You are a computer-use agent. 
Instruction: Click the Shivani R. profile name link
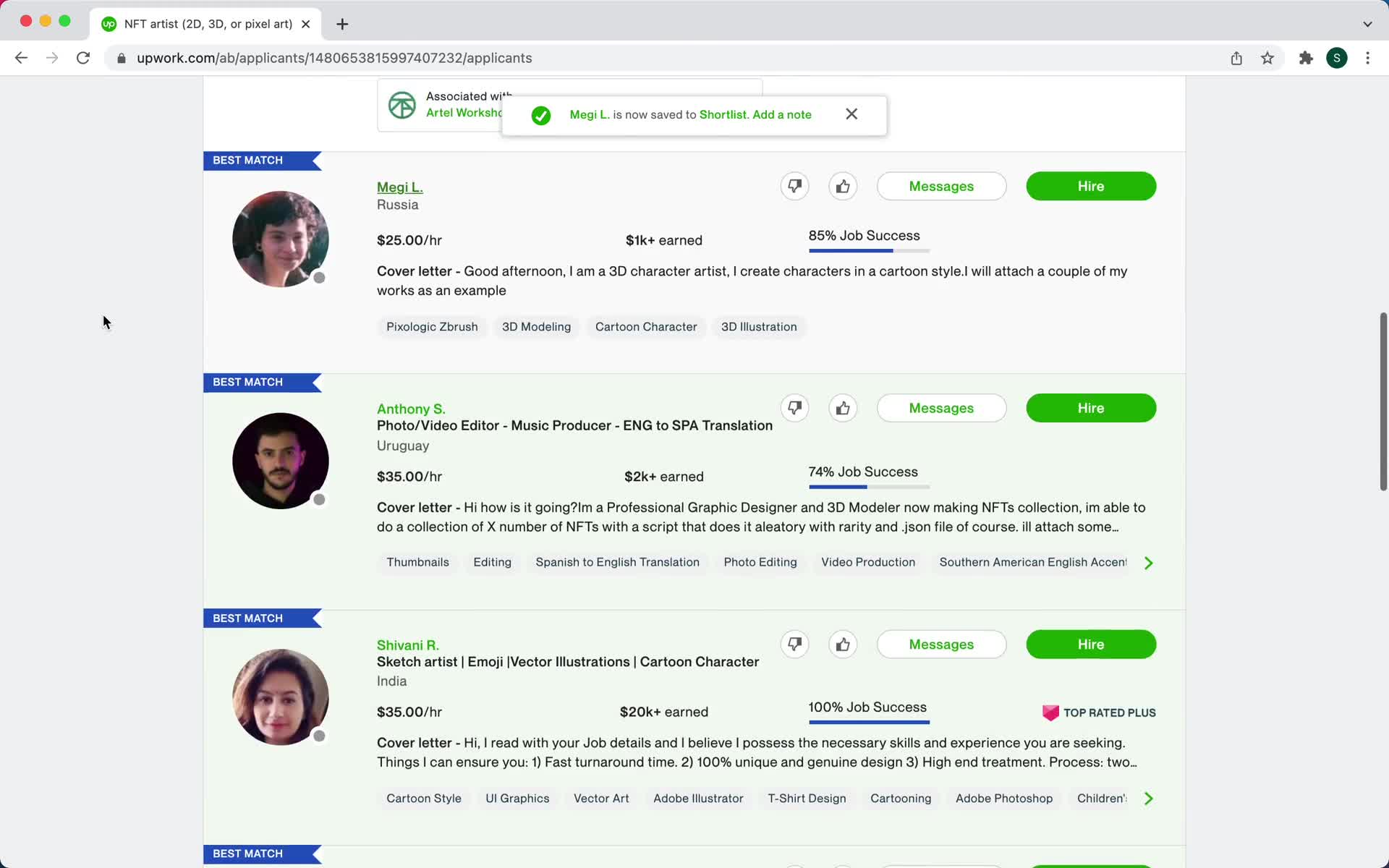coord(408,644)
